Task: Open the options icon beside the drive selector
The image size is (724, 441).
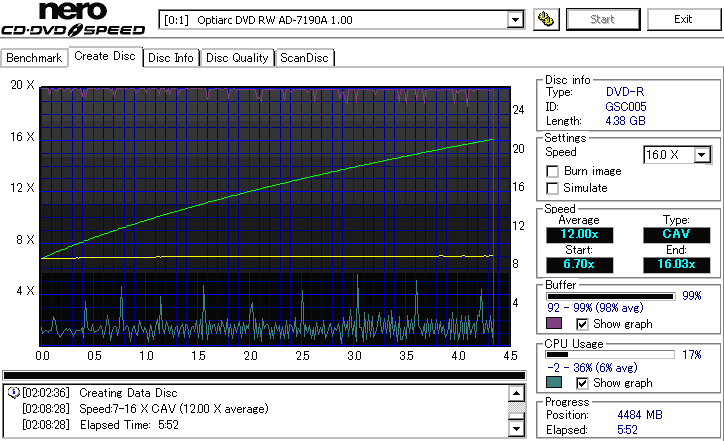Action: pos(546,19)
